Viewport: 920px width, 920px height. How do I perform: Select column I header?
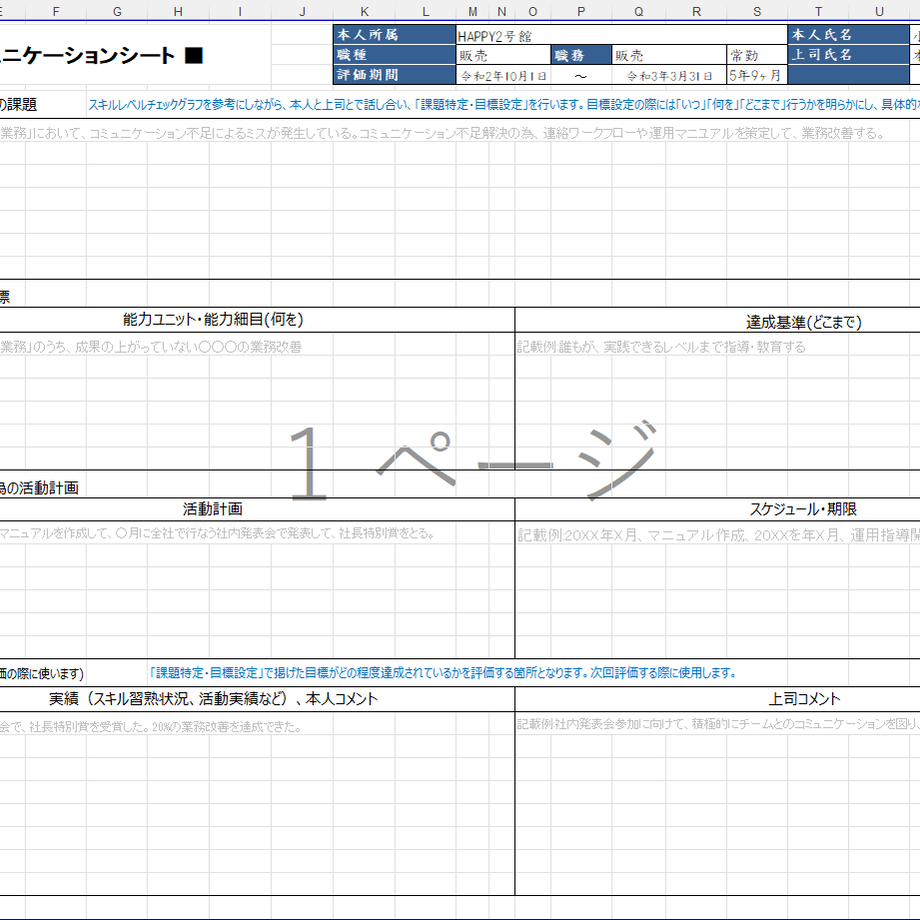pyautogui.click(x=240, y=11)
